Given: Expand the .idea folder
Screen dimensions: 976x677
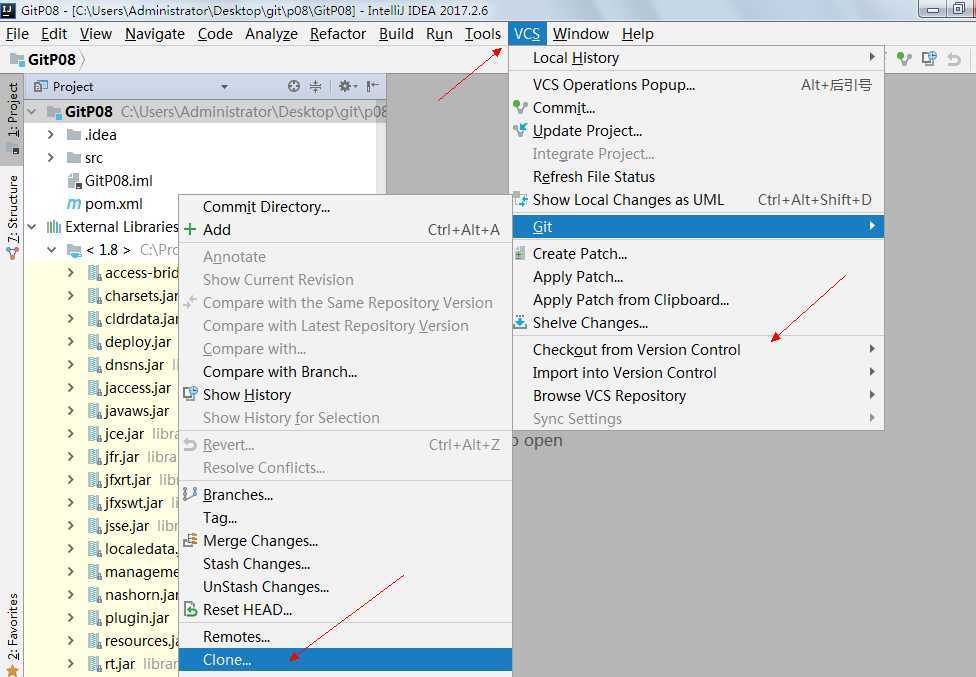Looking at the screenshot, I should 51,135.
